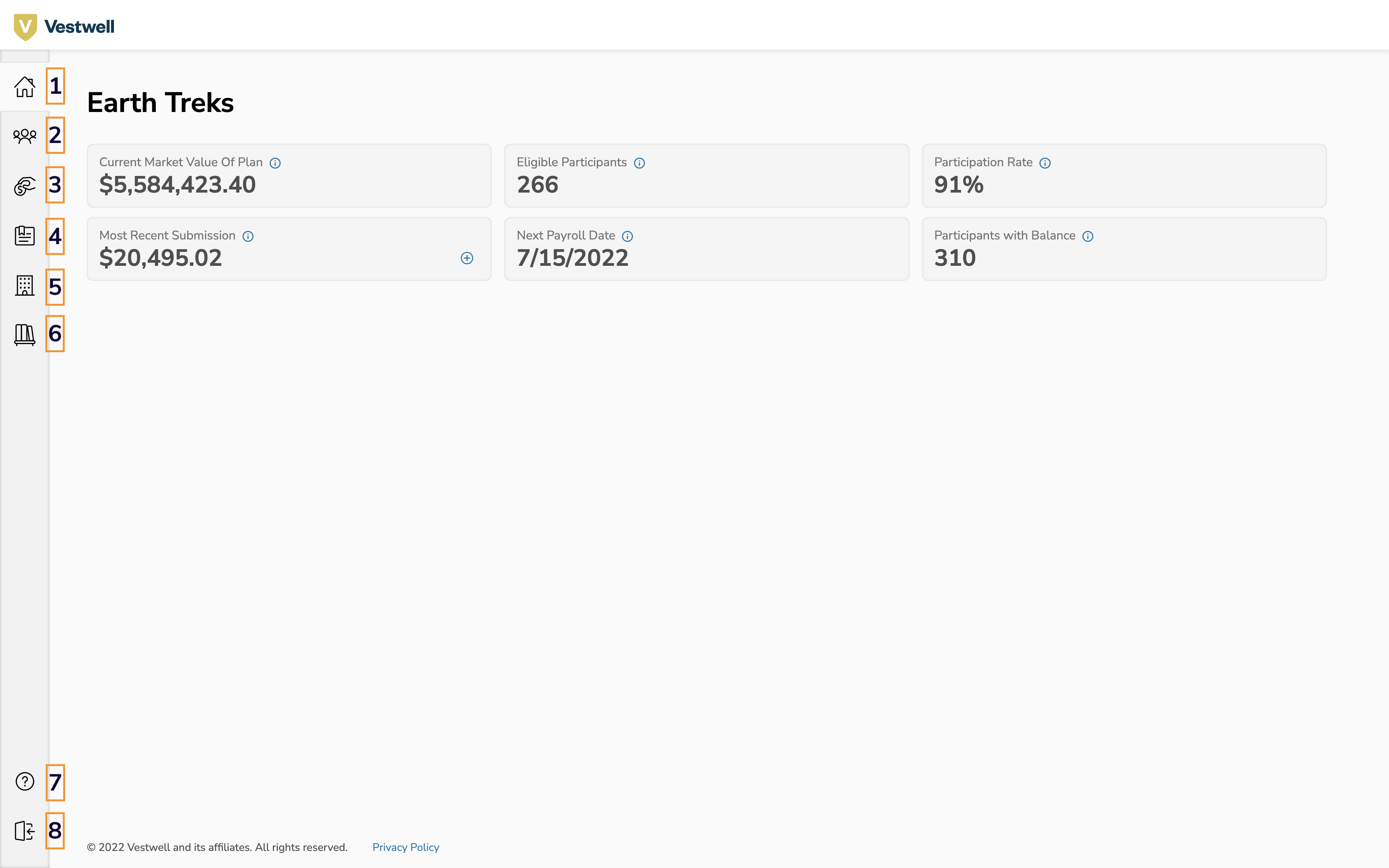
Task: Open the Resources library shelf icon
Action: [x=25, y=335]
